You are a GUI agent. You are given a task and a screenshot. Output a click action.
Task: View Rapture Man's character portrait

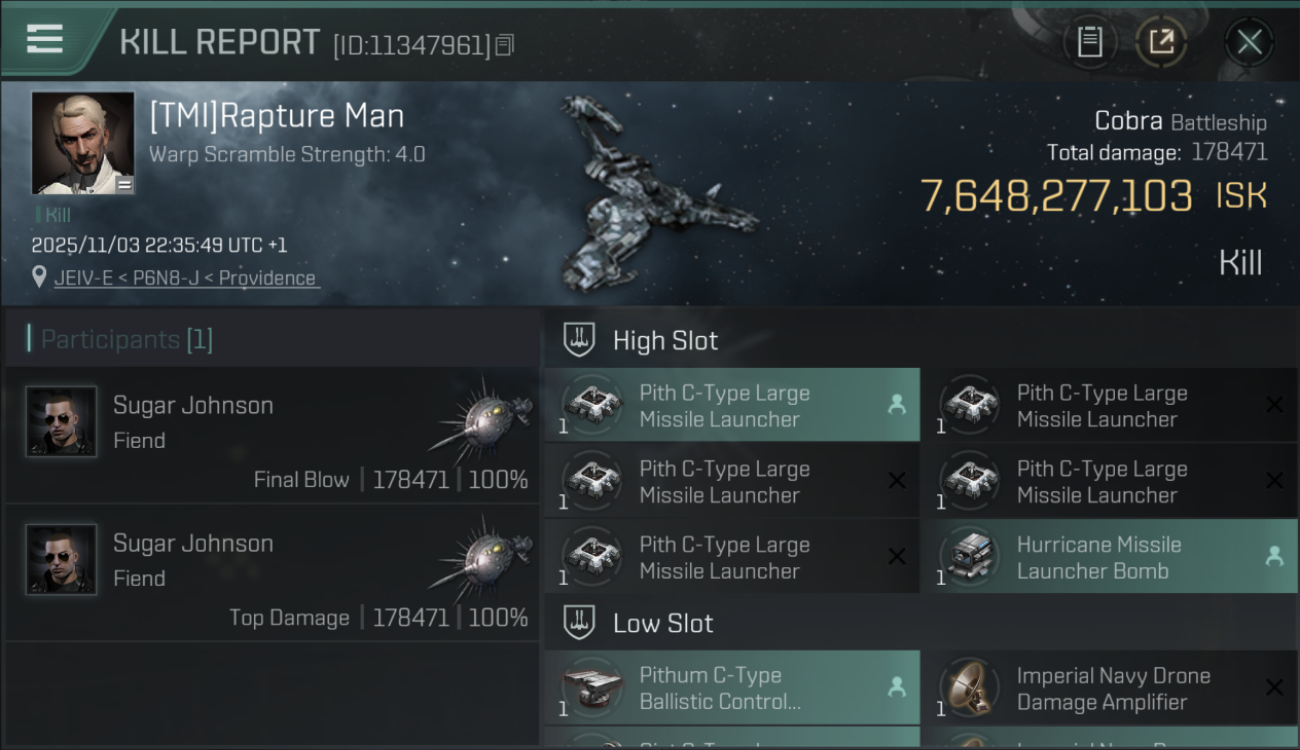click(83, 143)
